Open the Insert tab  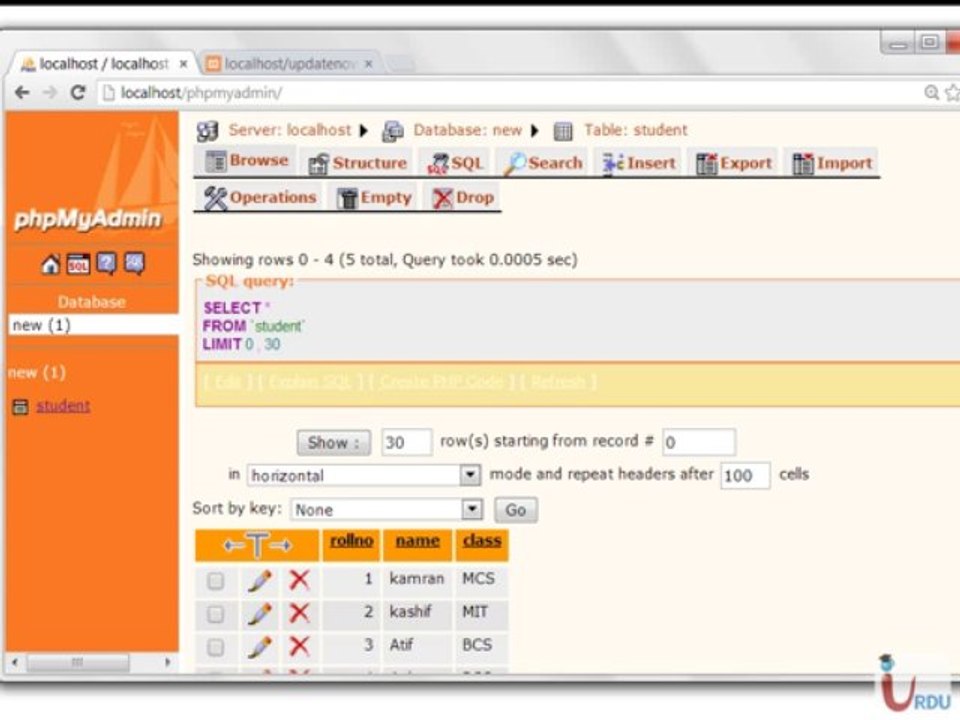639,163
